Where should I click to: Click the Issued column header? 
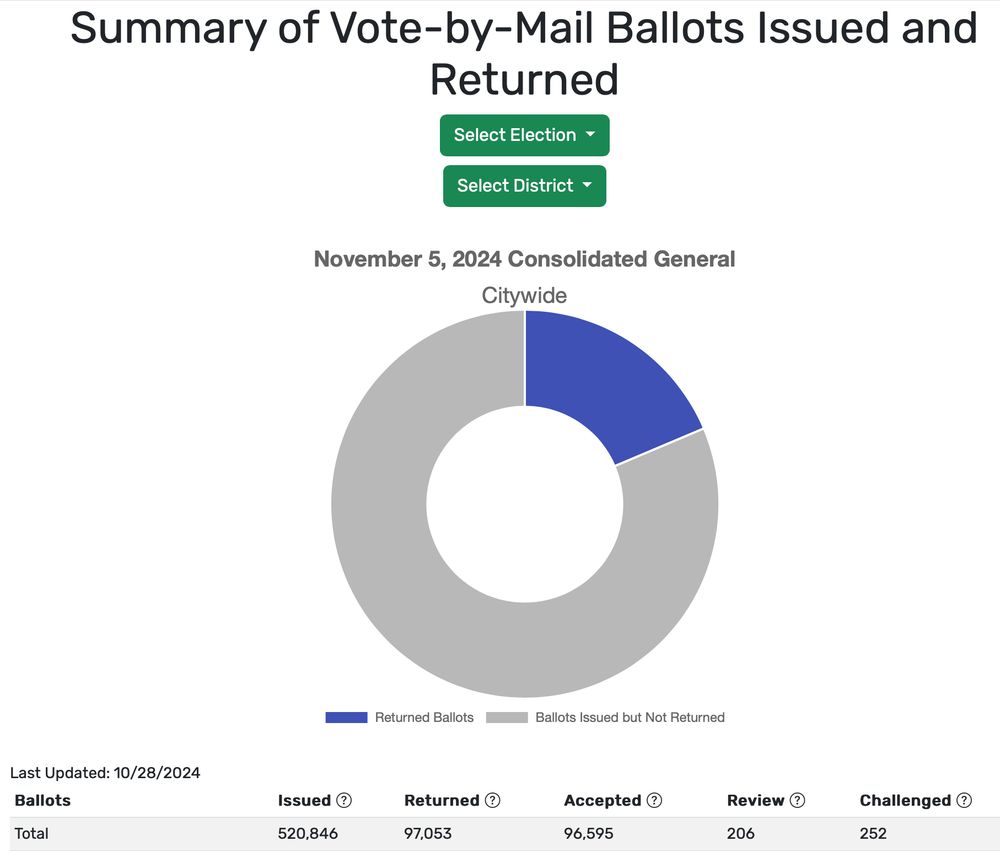(304, 800)
